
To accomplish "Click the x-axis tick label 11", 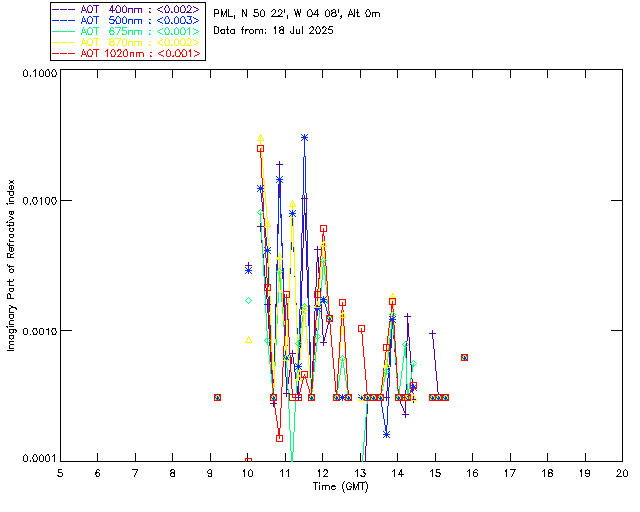I will pyautogui.click(x=285, y=473).
